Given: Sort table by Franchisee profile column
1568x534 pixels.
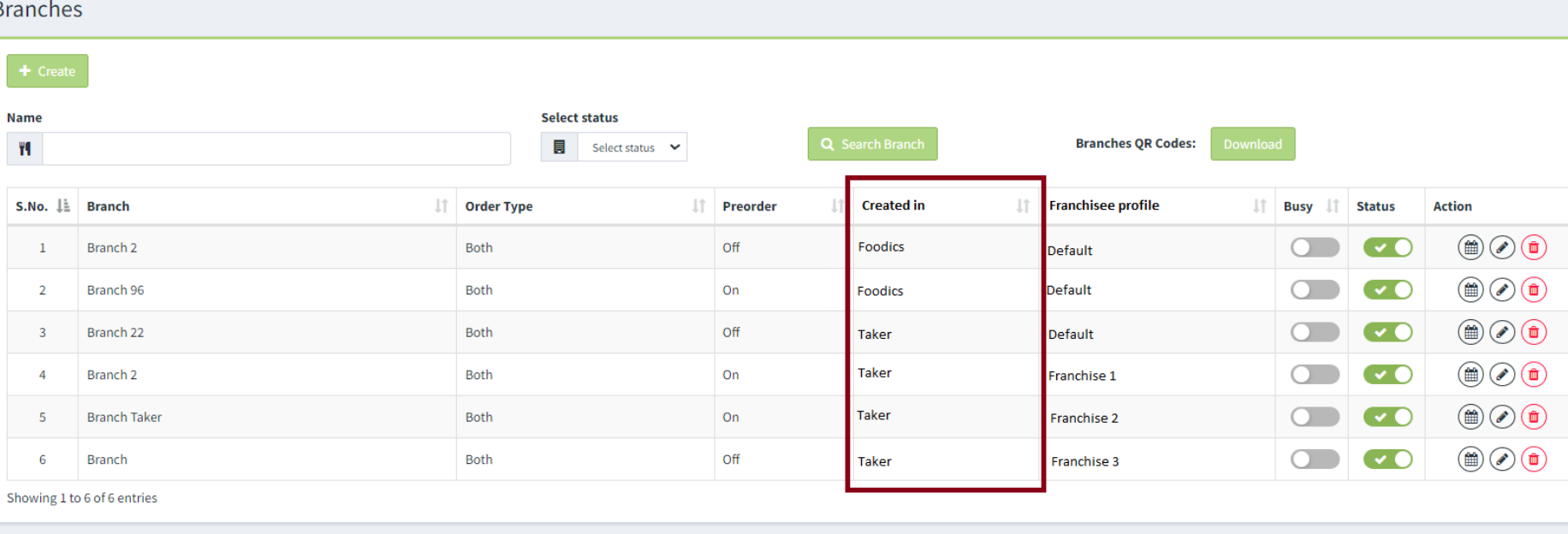Looking at the screenshot, I should coord(1259,205).
